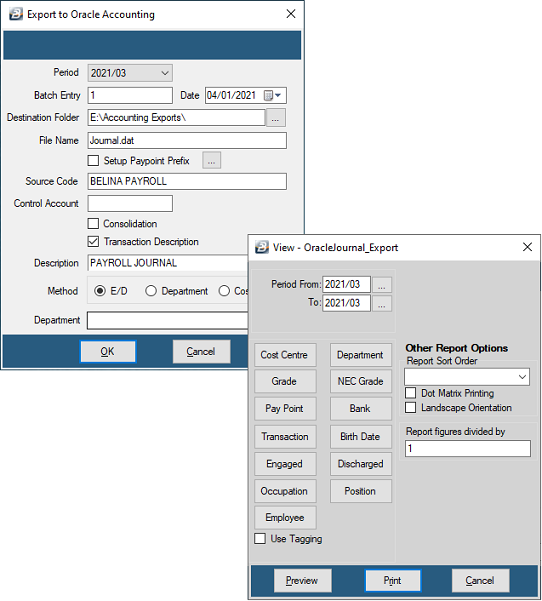The height and width of the screenshot is (601, 542).
Task: Click the Grade selection button
Action: click(x=285, y=381)
